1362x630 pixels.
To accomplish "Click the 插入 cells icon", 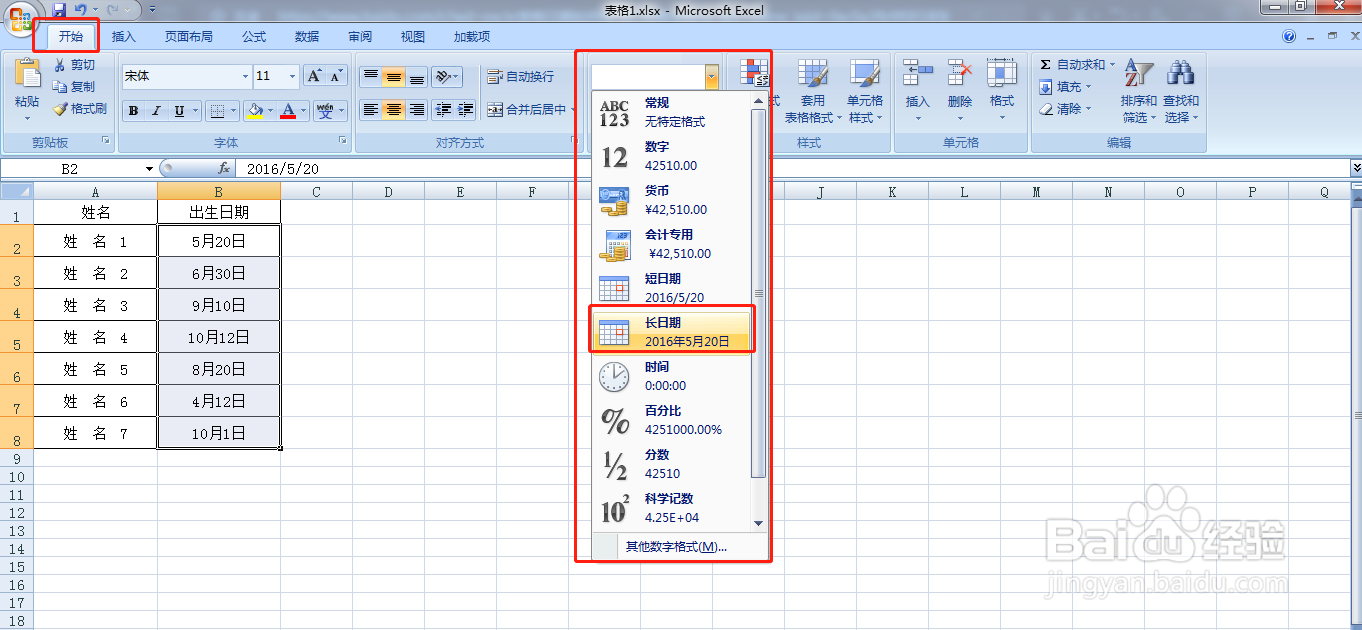I will click(x=917, y=72).
